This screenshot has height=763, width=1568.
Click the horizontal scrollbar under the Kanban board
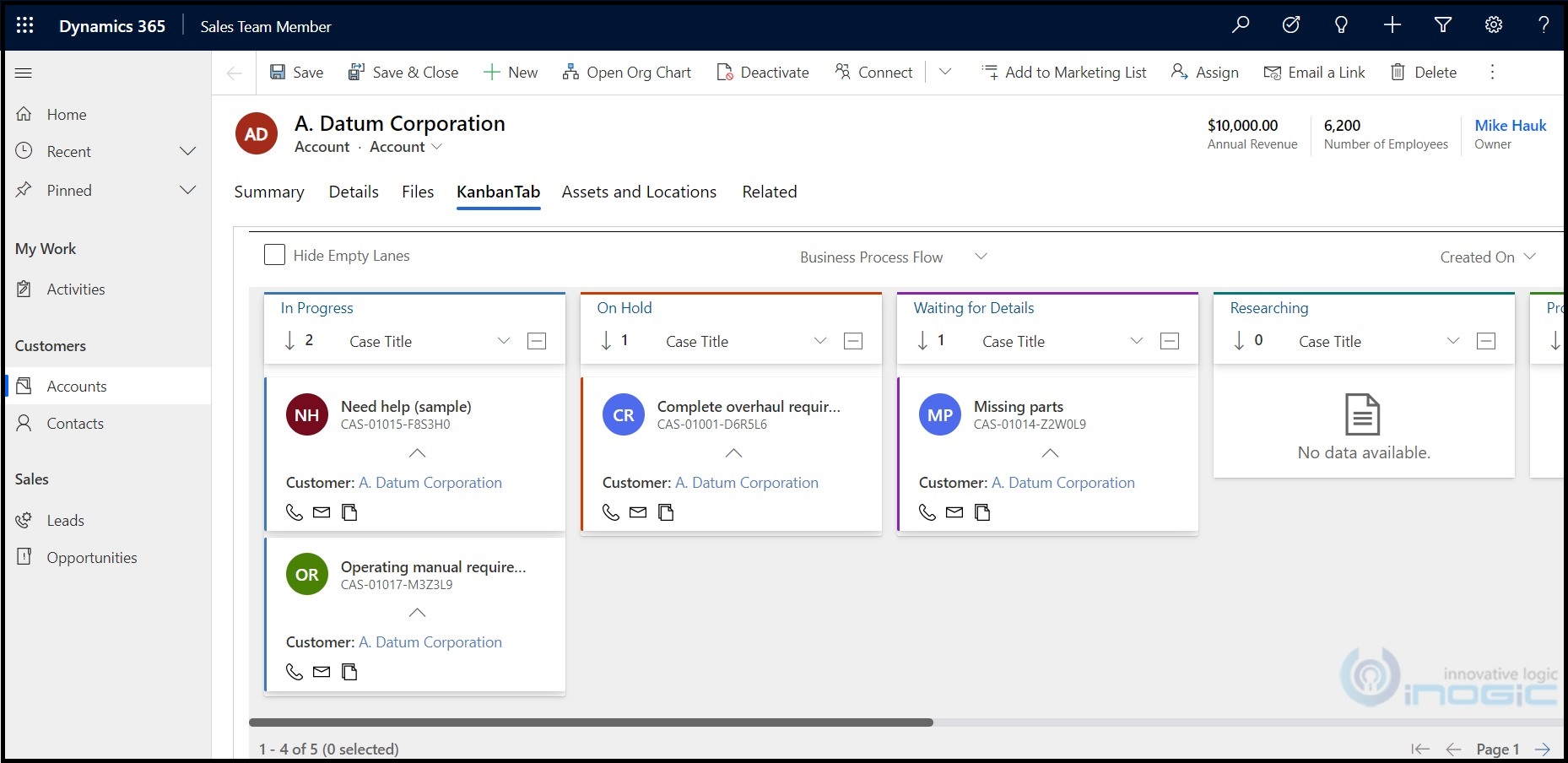click(x=591, y=722)
